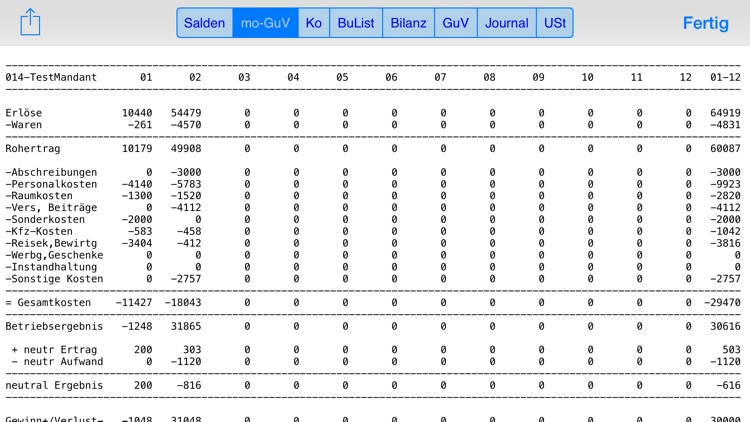Image resolution: width=750 pixels, height=422 pixels.
Task: Open the Ko tab
Action: click(314, 23)
